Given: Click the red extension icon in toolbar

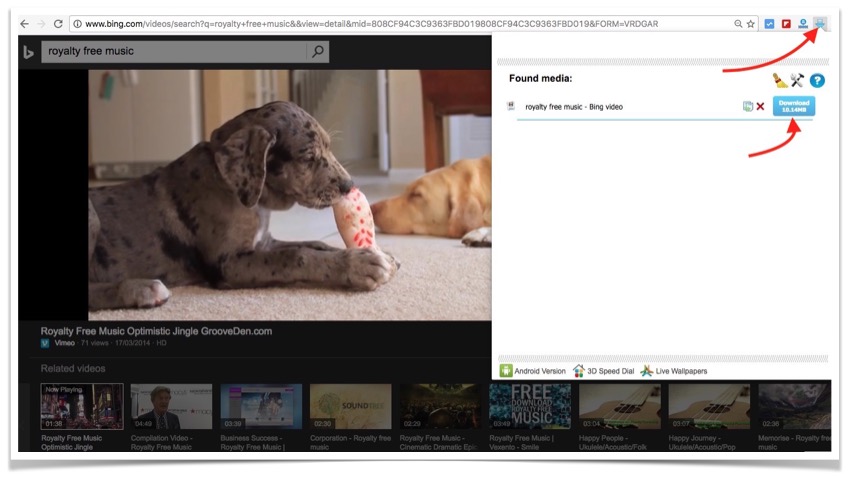Looking at the screenshot, I should coord(786,23).
